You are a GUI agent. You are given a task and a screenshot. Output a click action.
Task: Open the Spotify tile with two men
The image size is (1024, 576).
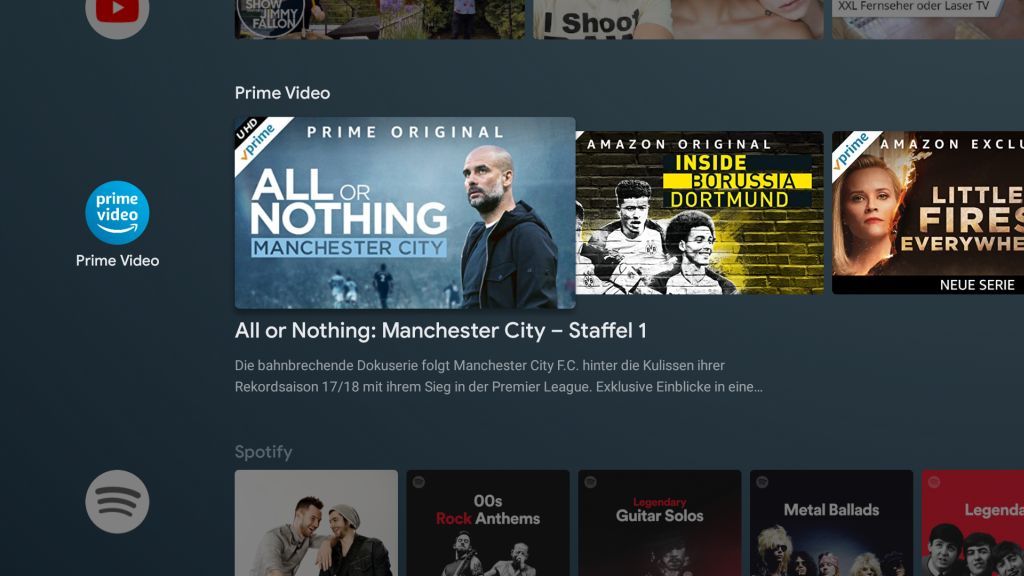point(316,522)
